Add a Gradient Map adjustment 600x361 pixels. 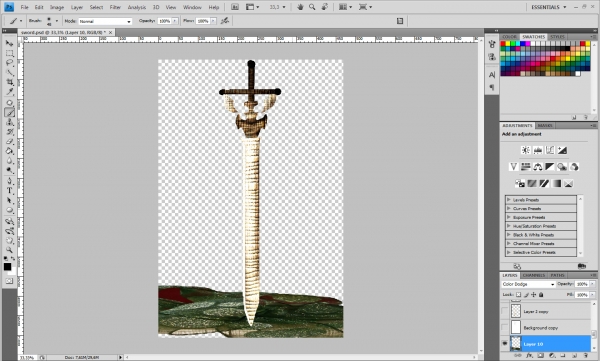[556, 183]
